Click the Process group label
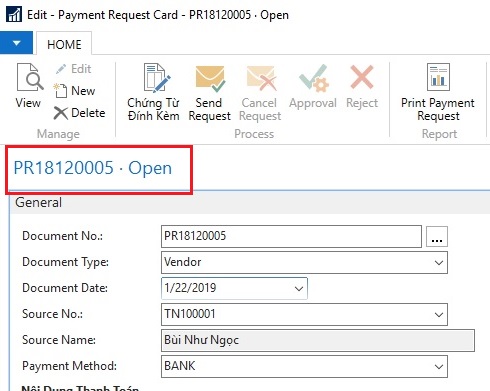The width and height of the screenshot is (490, 391). (254, 134)
